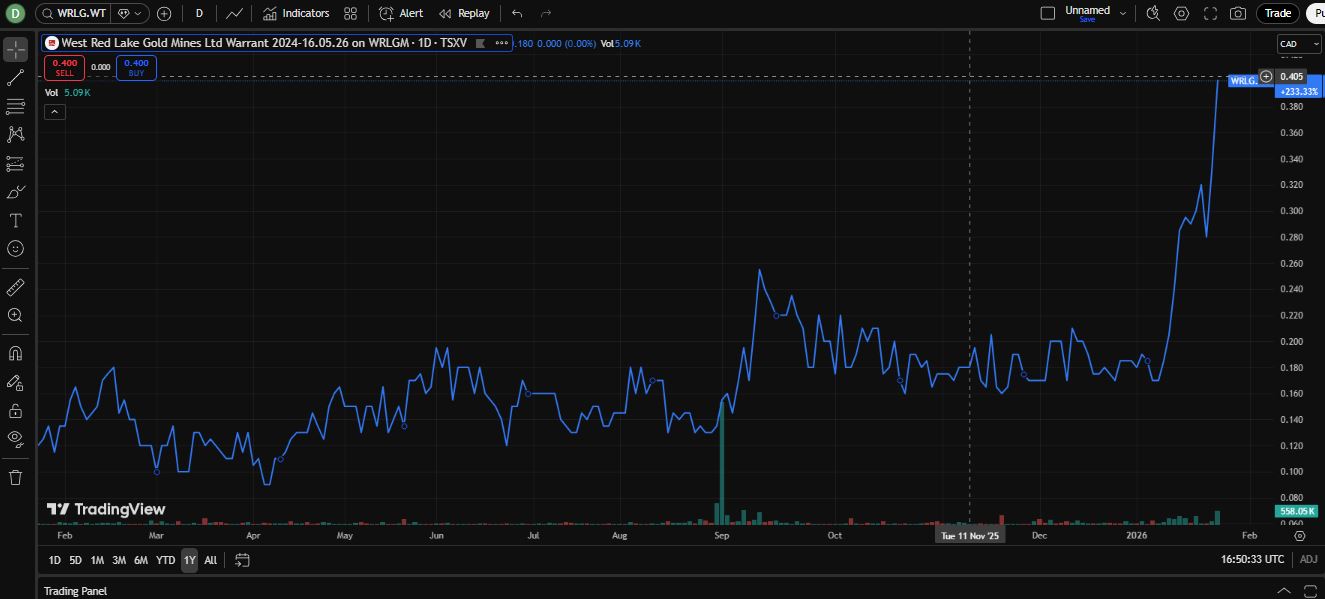Select the brush drawing tool
1325x599 pixels.
click(x=16, y=192)
